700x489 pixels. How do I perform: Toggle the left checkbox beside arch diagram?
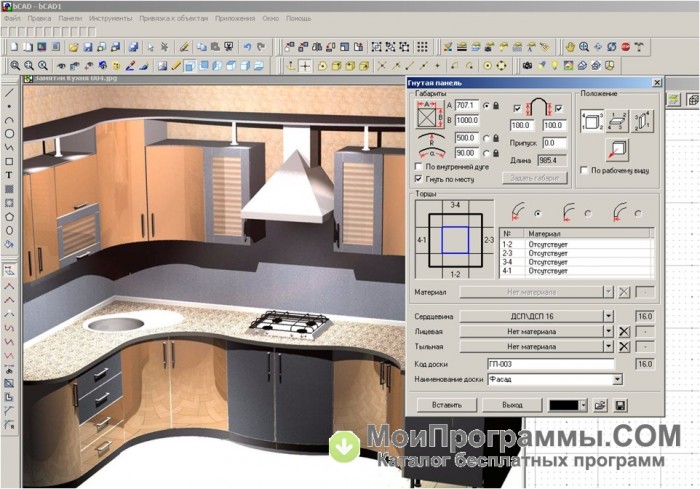pos(517,108)
